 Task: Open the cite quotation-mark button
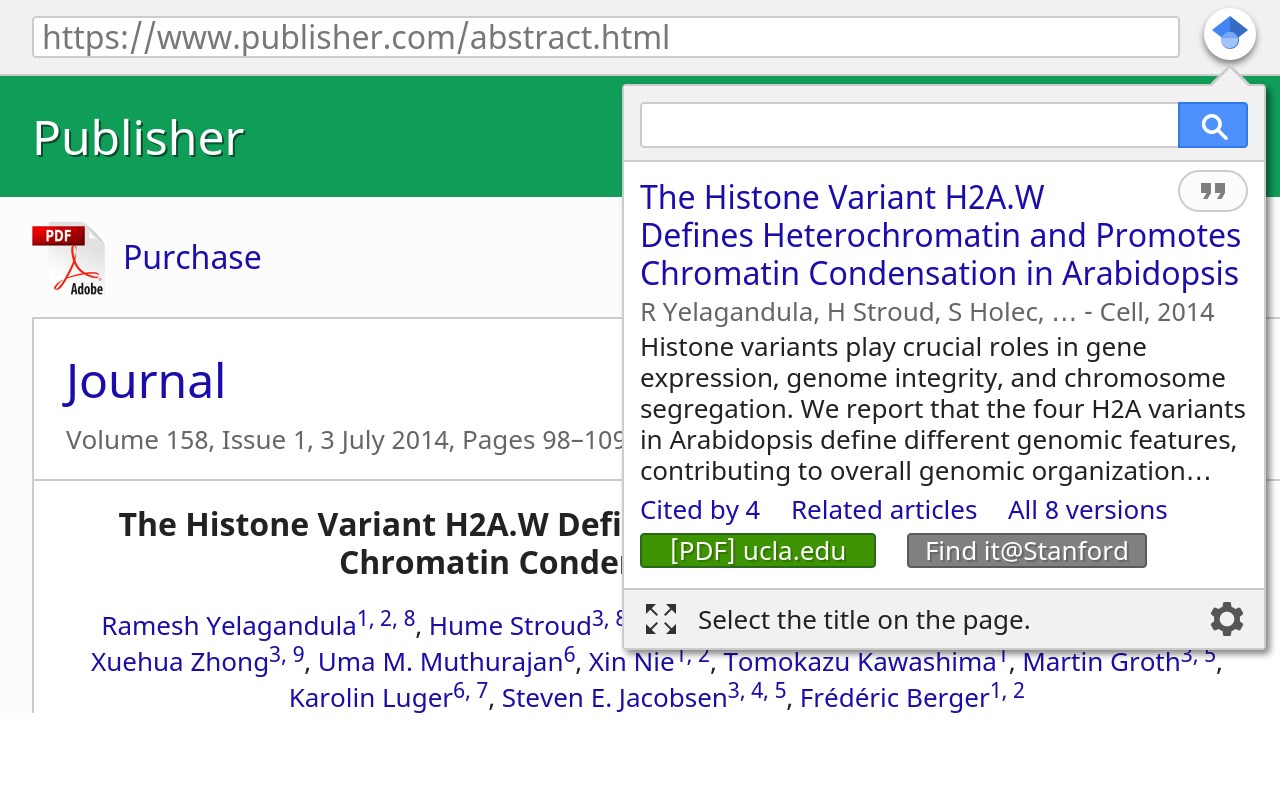(1213, 191)
